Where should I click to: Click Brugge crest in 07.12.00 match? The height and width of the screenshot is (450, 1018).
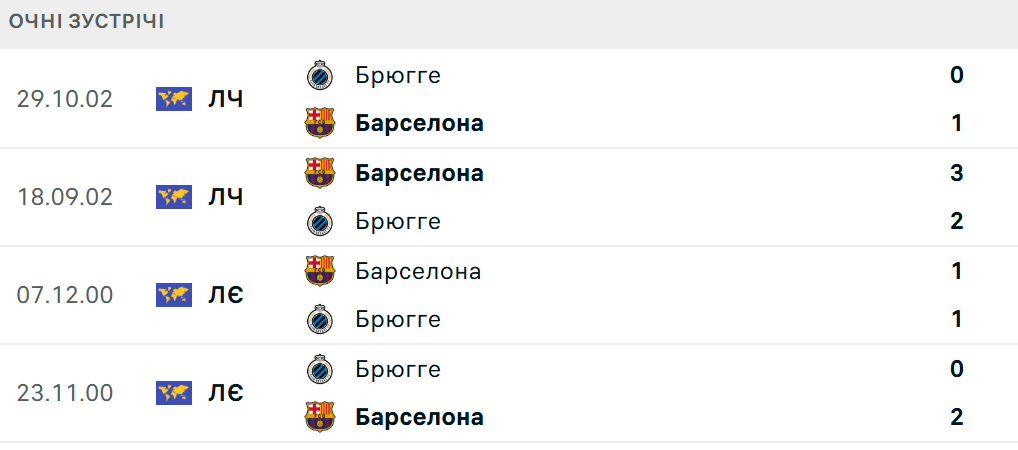tap(320, 319)
